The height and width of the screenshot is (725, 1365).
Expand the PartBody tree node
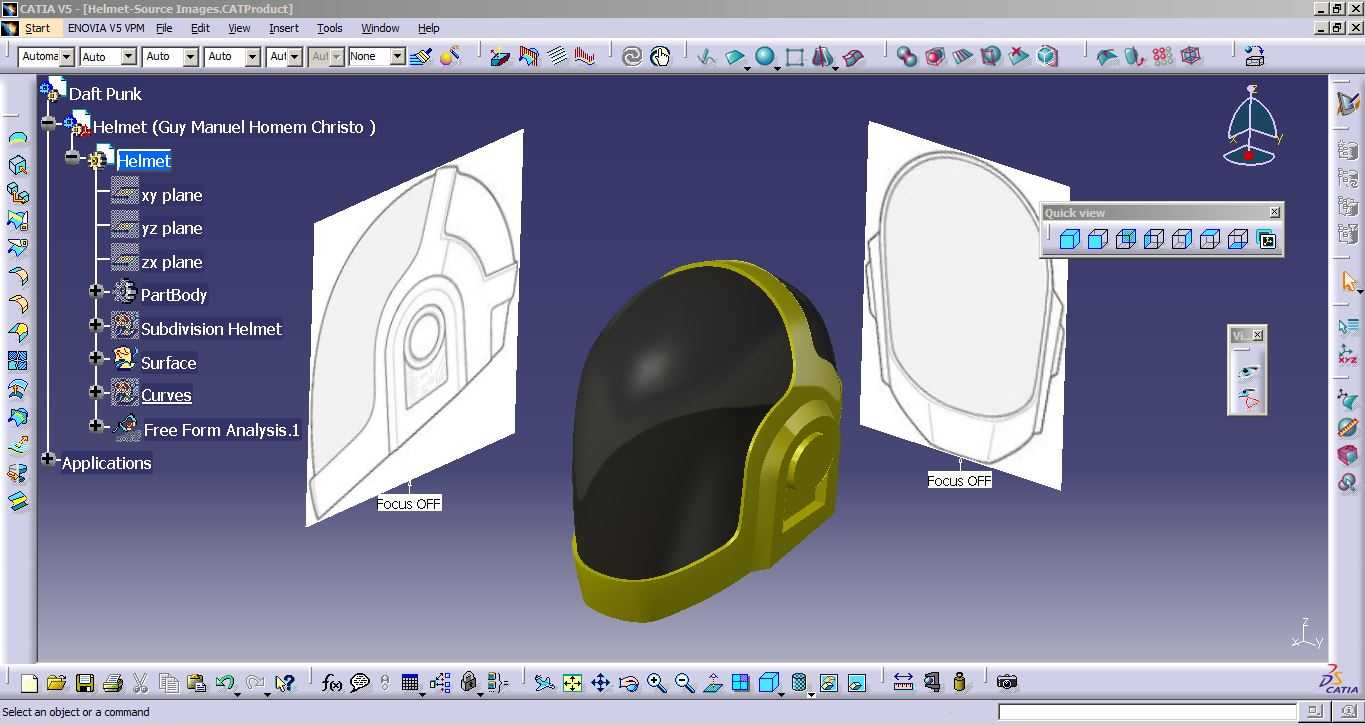click(96, 292)
